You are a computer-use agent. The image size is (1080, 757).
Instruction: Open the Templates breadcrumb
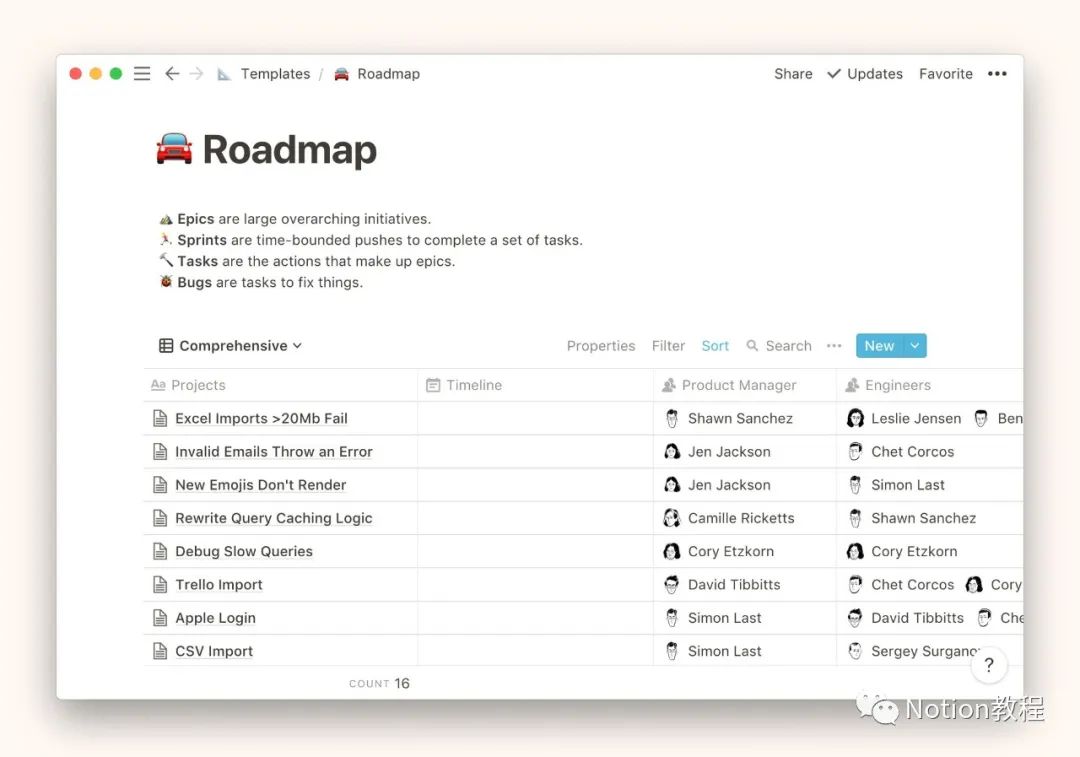[274, 74]
